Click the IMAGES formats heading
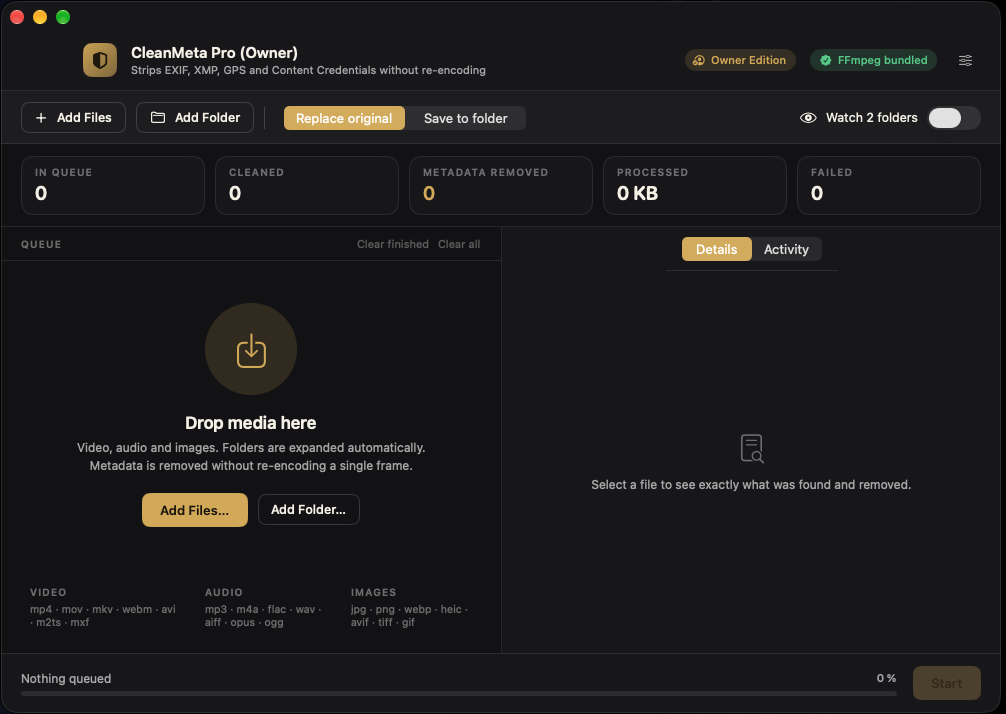The image size is (1006, 714). pos(373,592)
